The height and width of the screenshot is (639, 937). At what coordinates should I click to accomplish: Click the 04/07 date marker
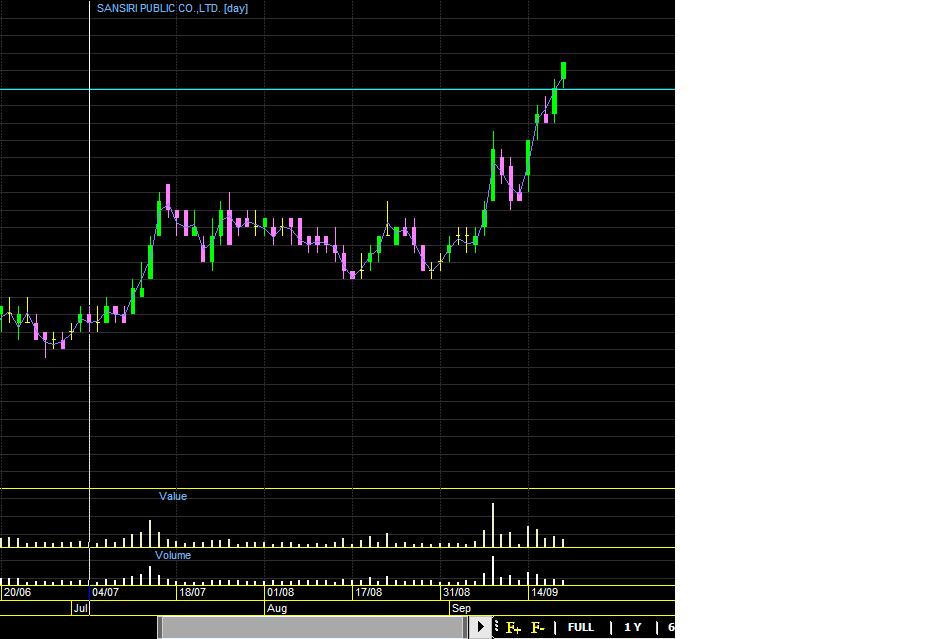coord(105,592)
